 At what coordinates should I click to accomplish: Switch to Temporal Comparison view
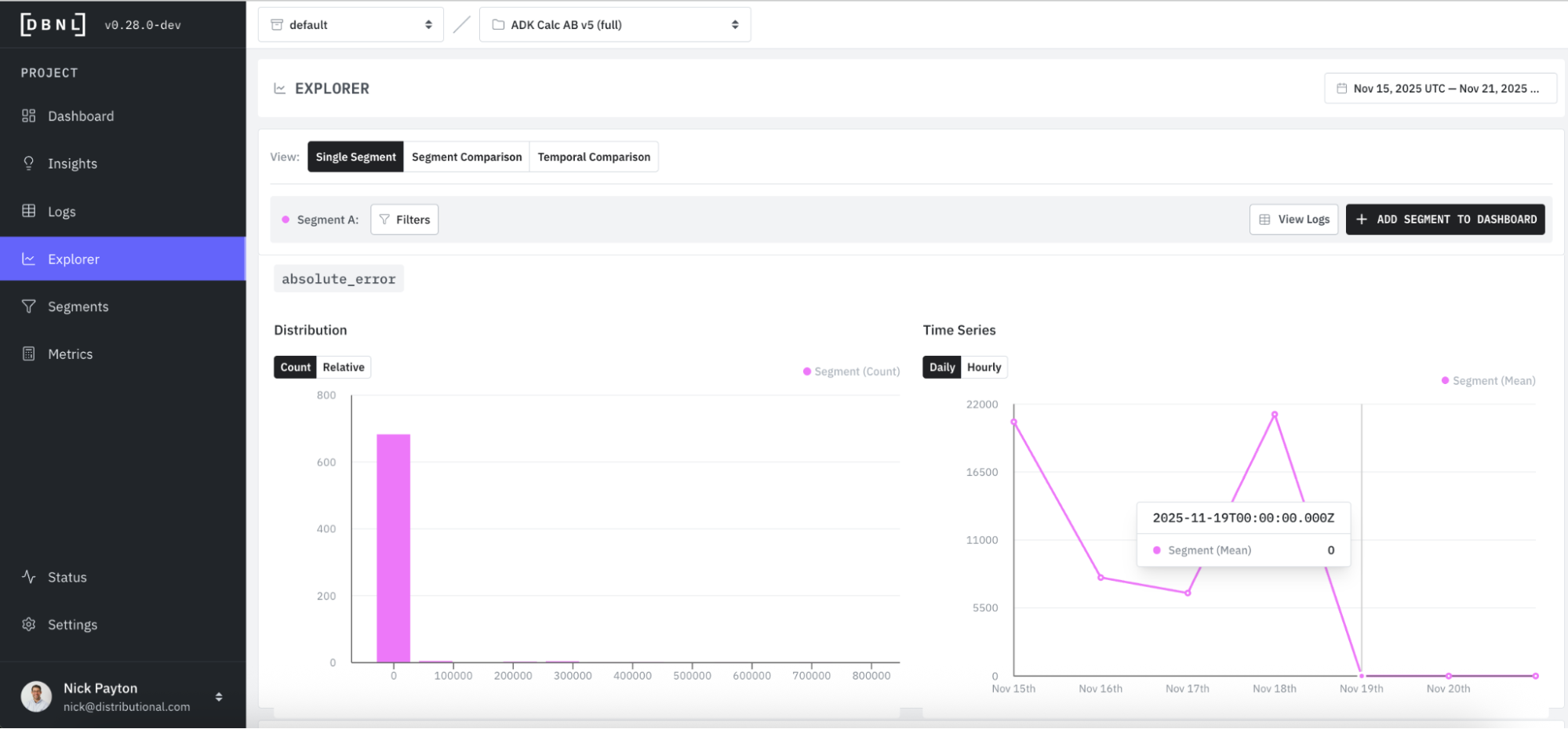coord(594,157)
